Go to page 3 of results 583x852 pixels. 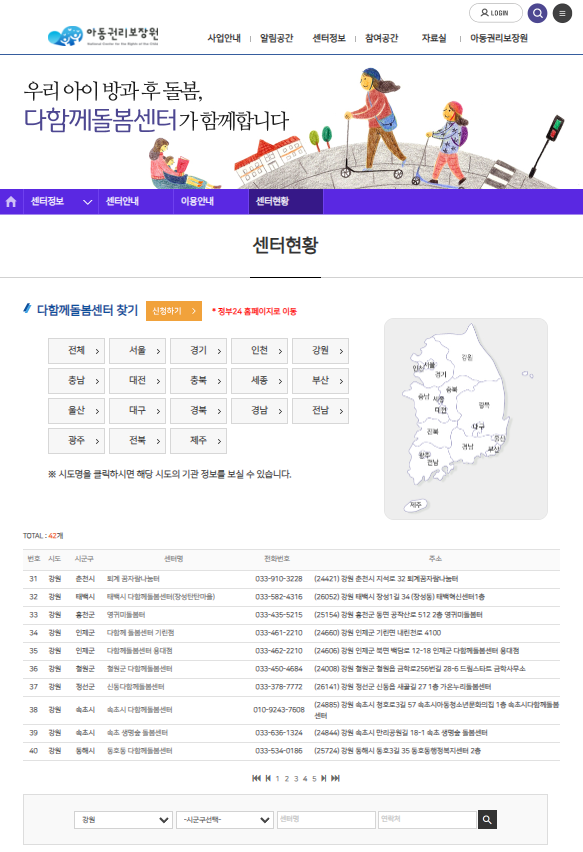(x=296, y=779)
